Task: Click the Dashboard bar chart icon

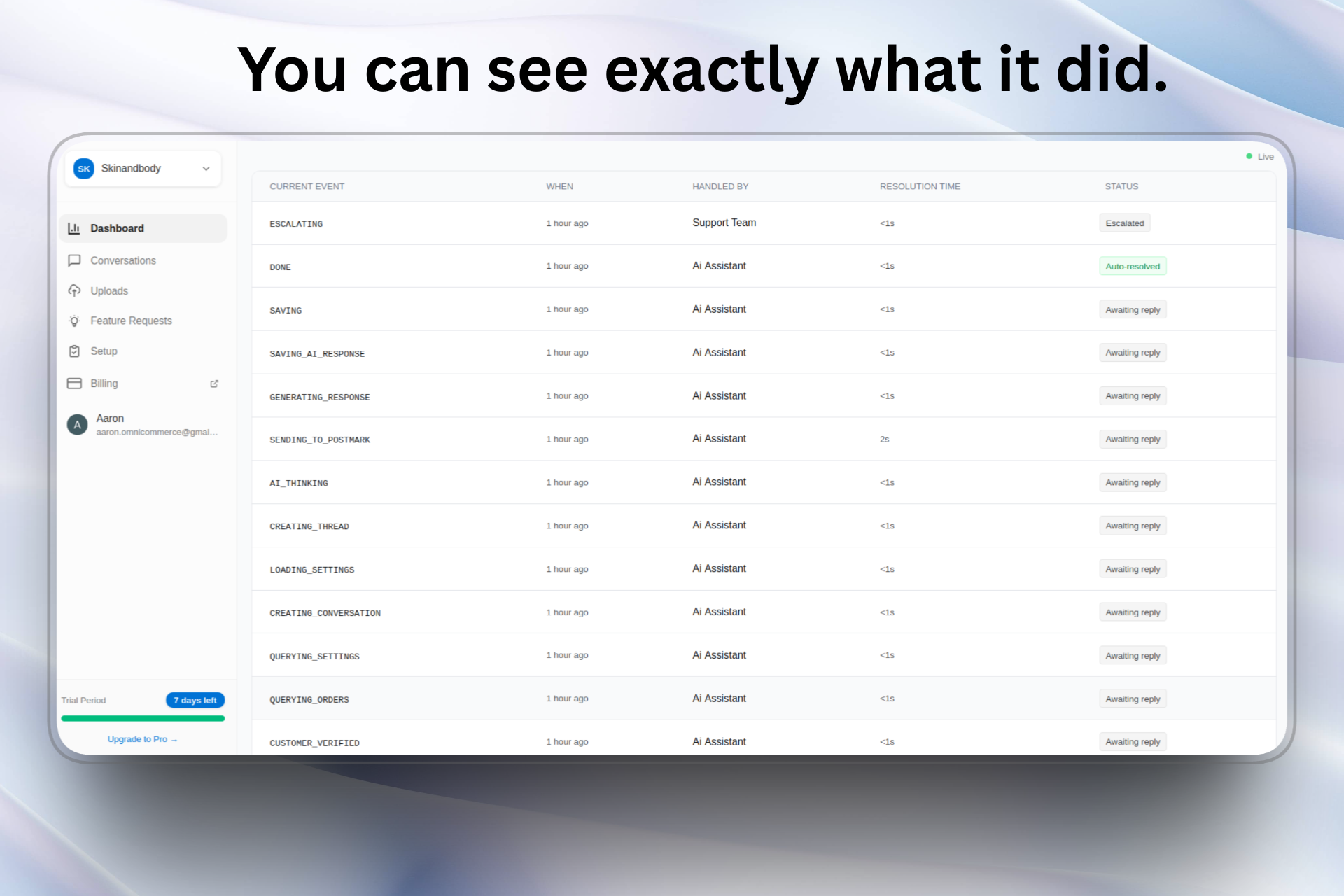Action: point(73,228)
